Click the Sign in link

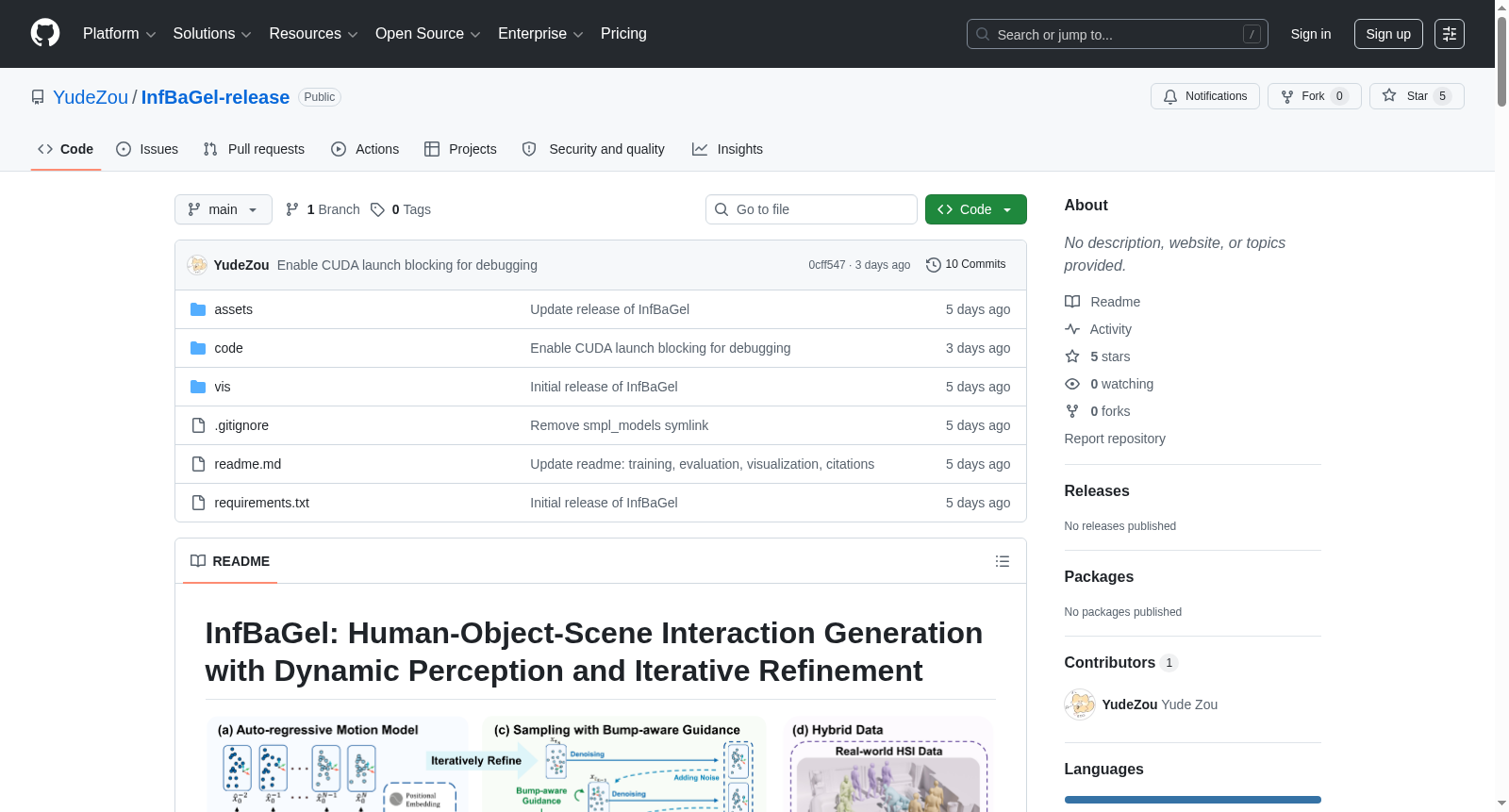coord(1311,34)
